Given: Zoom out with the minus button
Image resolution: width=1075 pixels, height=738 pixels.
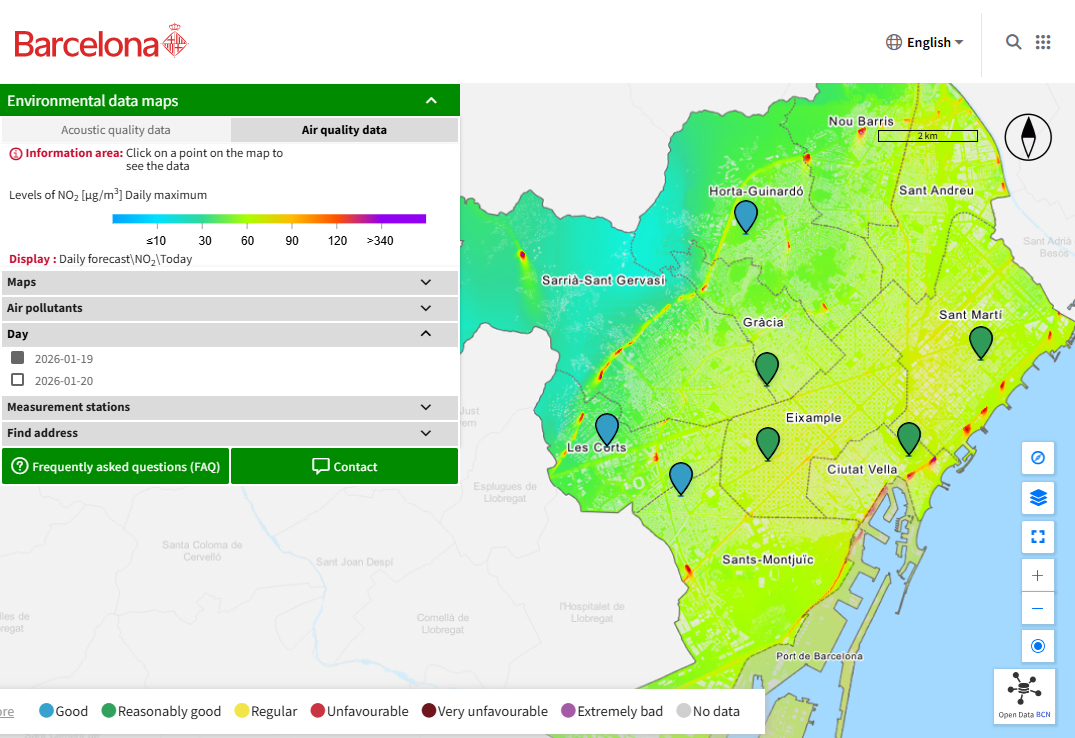Looking at the screenshot, I should (1037, 608).
